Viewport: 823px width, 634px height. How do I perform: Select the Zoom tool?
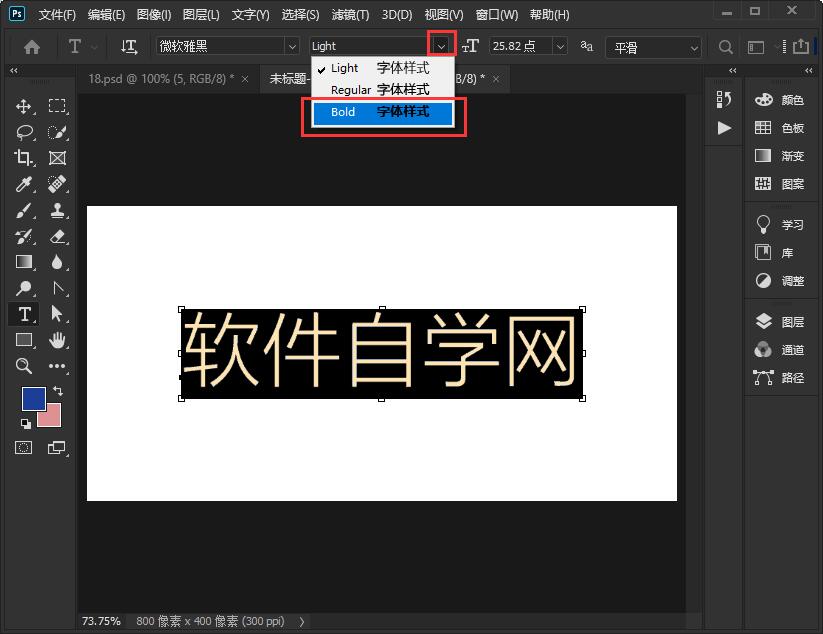23,366
